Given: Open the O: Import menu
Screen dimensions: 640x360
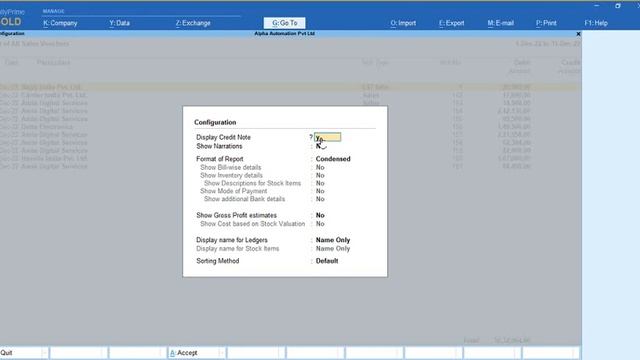Looking at the screenshot, I should [403, 23].
